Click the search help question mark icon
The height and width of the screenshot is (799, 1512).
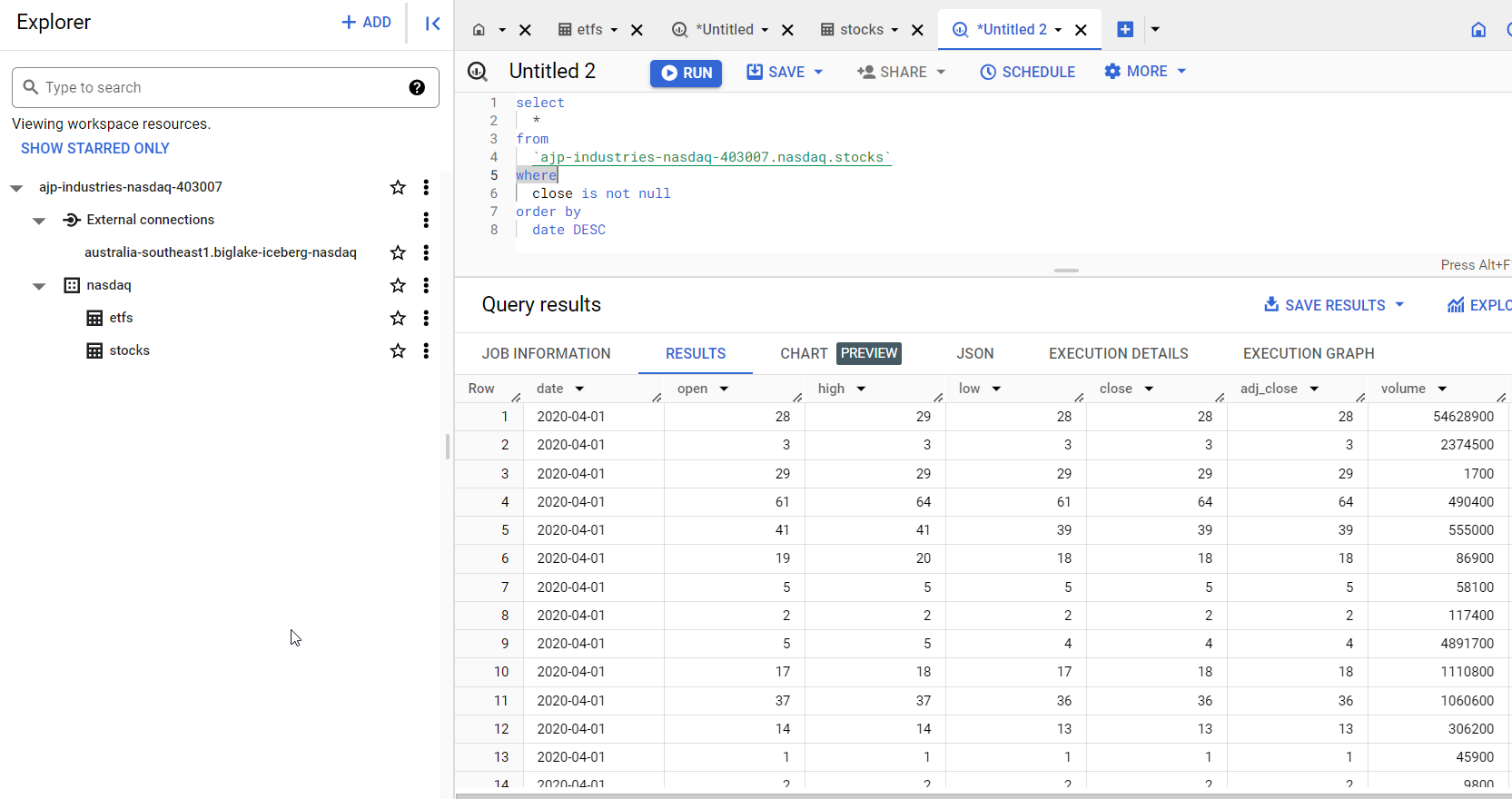[x=417, y=87]
